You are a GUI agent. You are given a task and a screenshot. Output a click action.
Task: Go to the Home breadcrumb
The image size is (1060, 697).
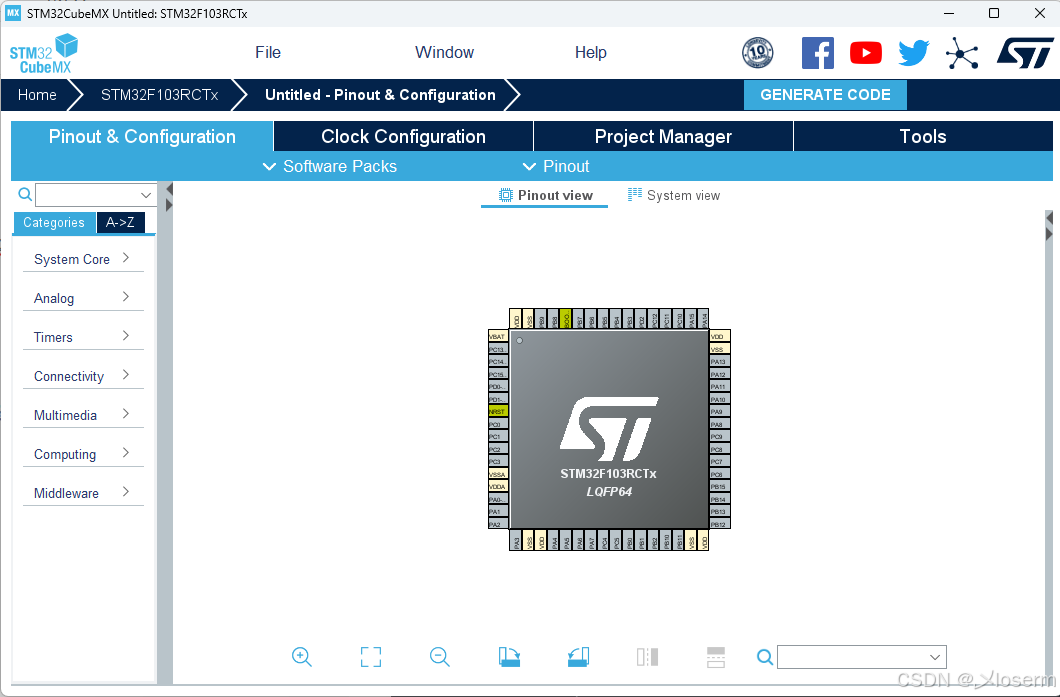[37, 95]
